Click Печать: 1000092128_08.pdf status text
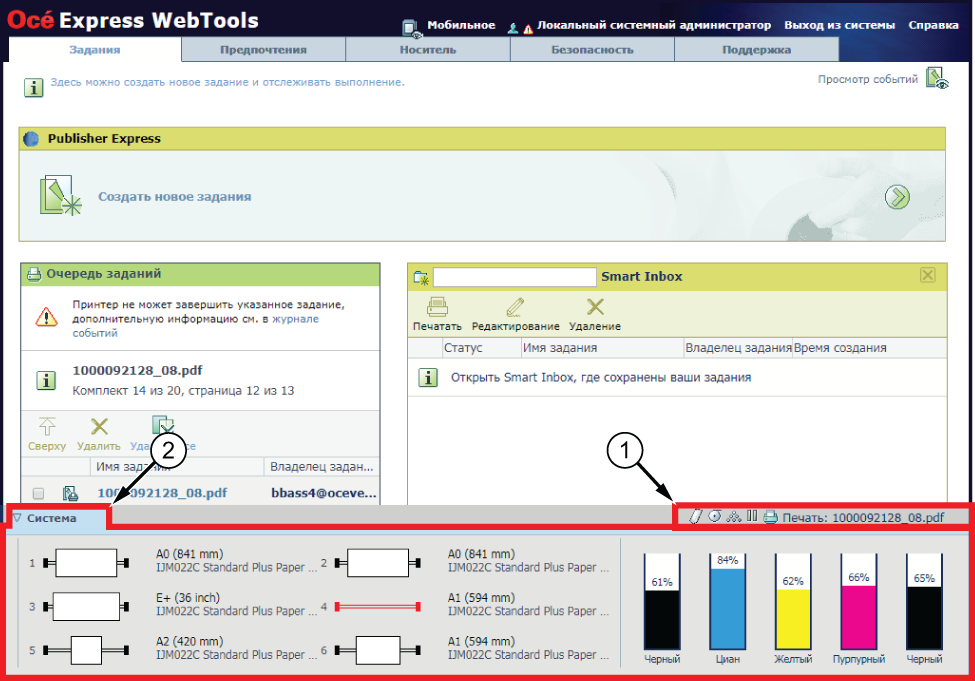Image resolution: width=975 pixels, height=681 pixels. 863,517
